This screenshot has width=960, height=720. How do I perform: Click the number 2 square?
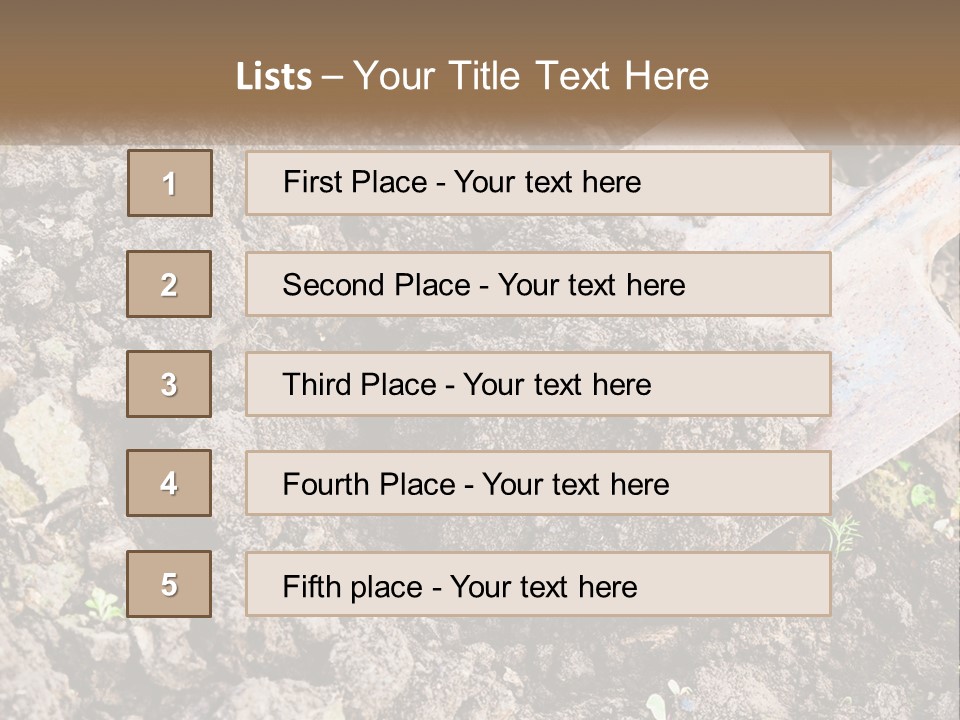click(169, 284)
